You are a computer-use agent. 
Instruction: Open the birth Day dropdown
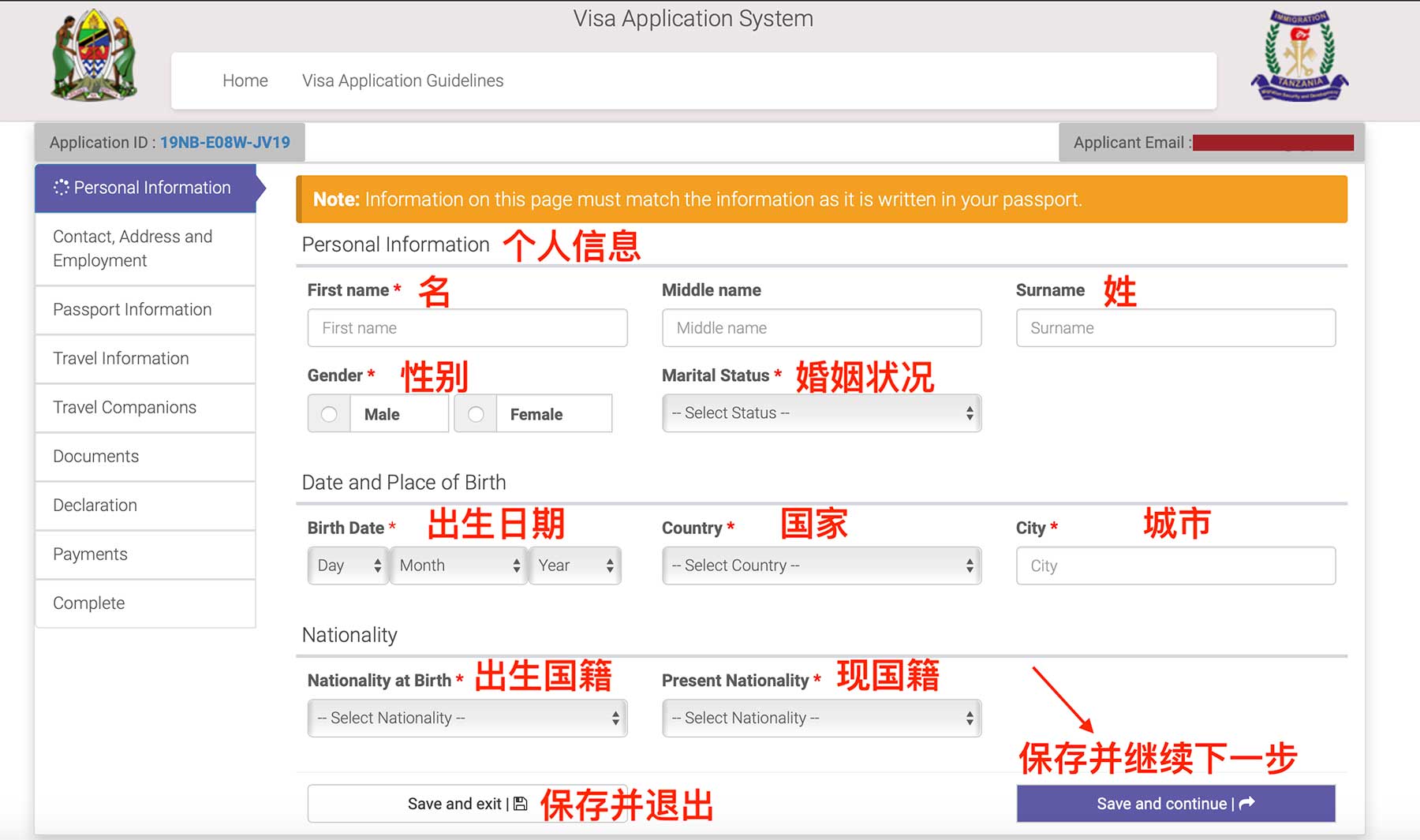pyautogui.click(x=348, y=566)
